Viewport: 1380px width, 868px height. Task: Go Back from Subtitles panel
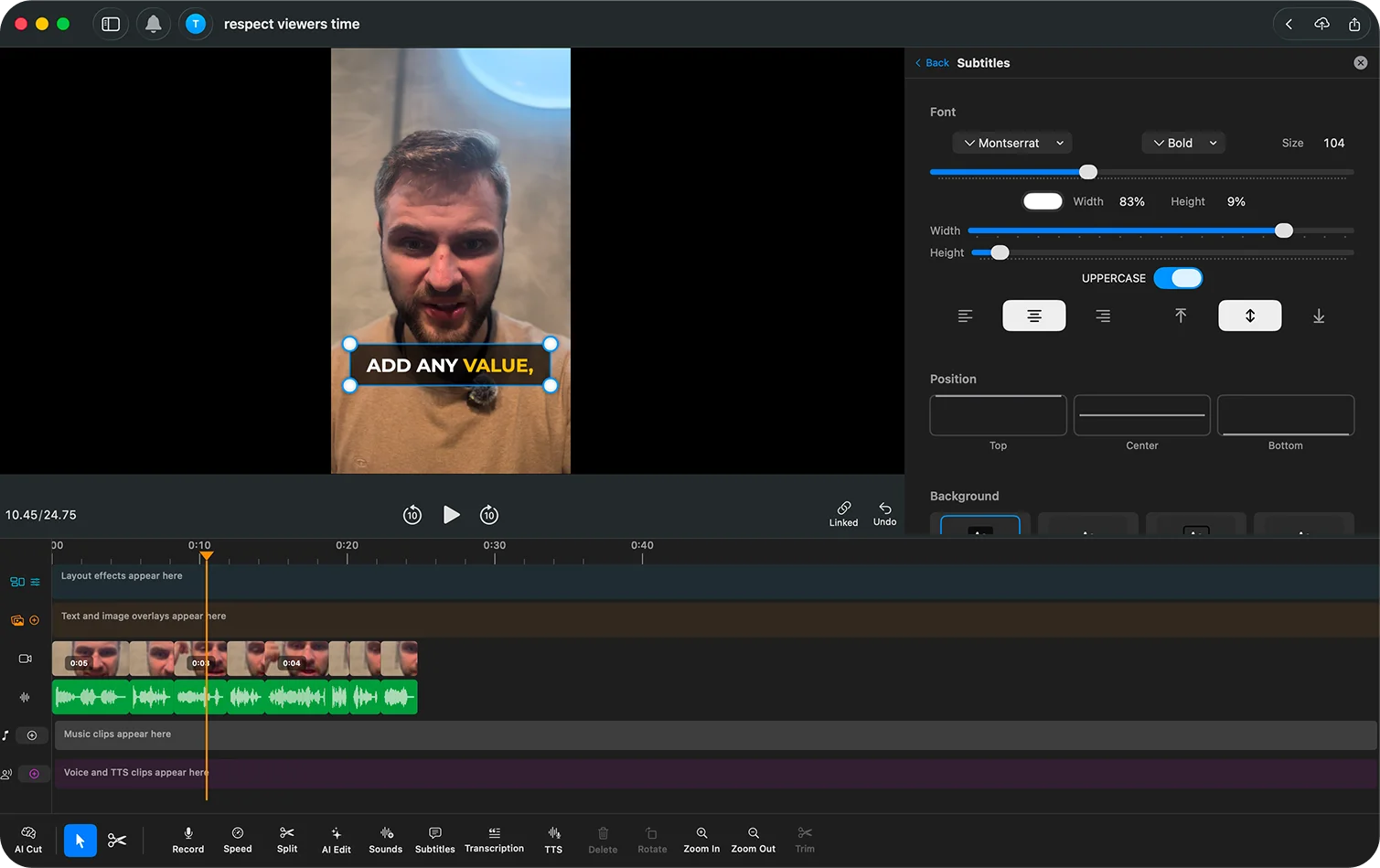click(x=932, y=63)
